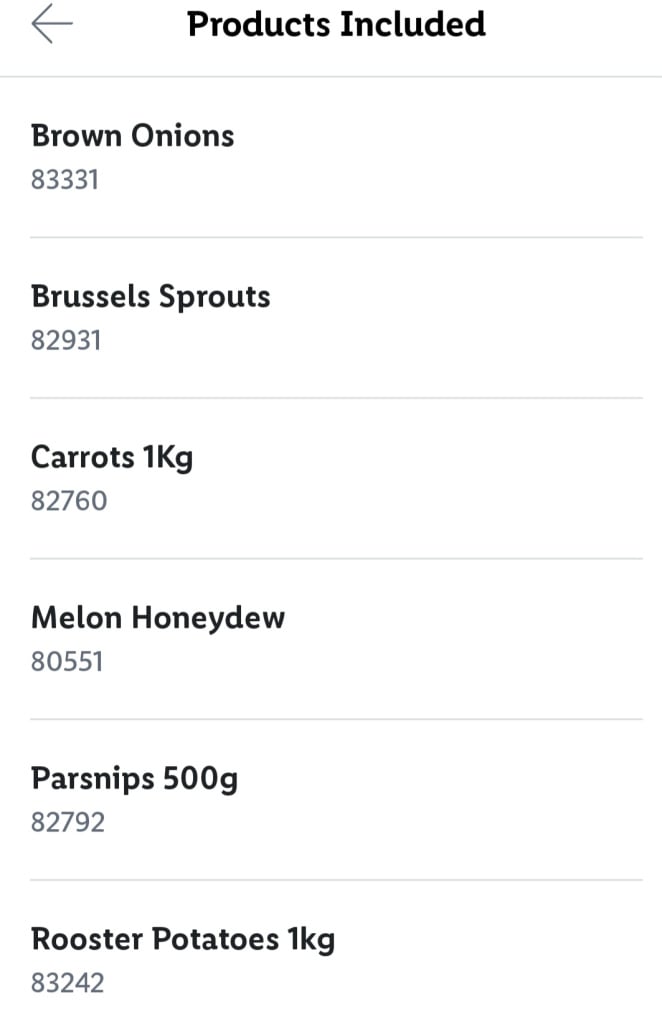Viewport: 662px width, 1024px height.
Task: Select code 80551 under Melon Honeydew
Action: 66,661
